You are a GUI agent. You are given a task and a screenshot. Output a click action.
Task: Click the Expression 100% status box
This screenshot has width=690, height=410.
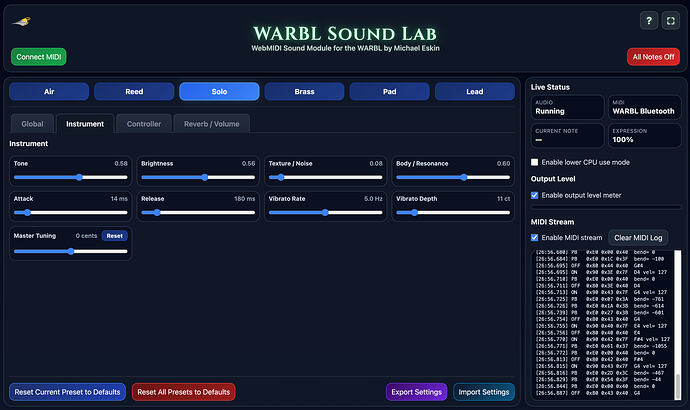(644, 135)
